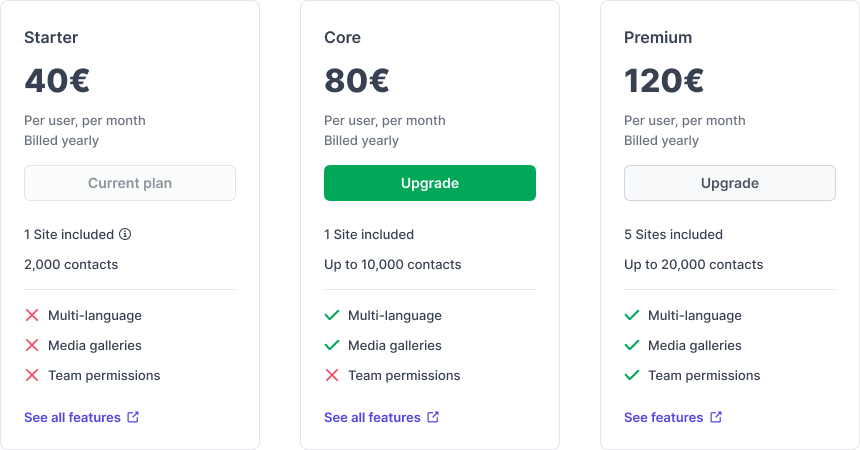
Task: Click green check beside Premium Team permissions
Action: tap(632, 375)
